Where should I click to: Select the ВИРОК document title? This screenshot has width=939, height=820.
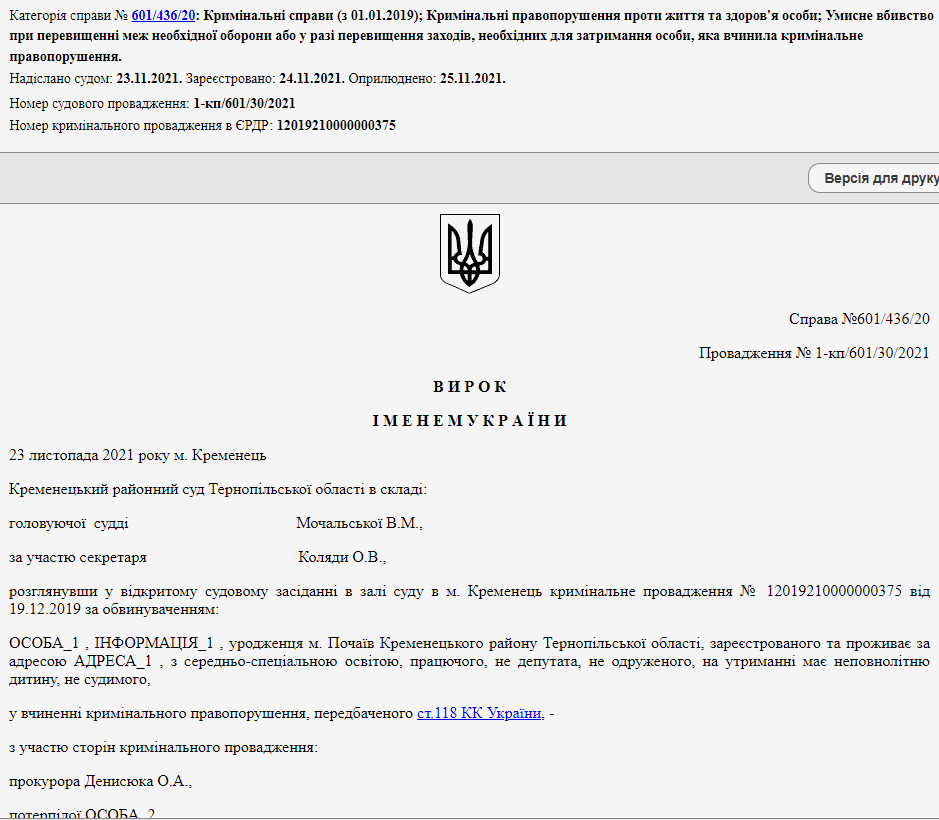(x=469, y=385)
